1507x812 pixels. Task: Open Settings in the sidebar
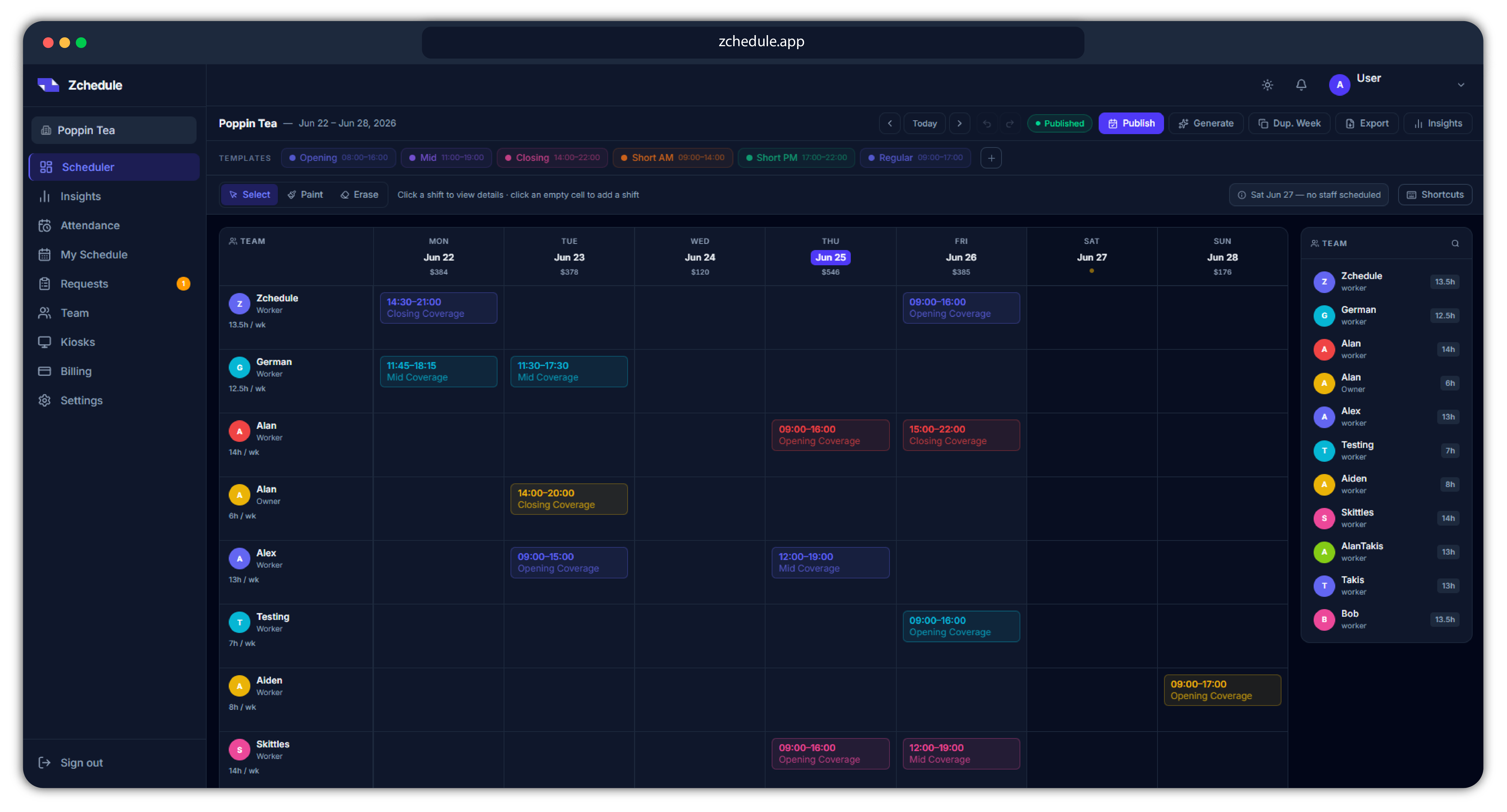(x=114, y=401)
